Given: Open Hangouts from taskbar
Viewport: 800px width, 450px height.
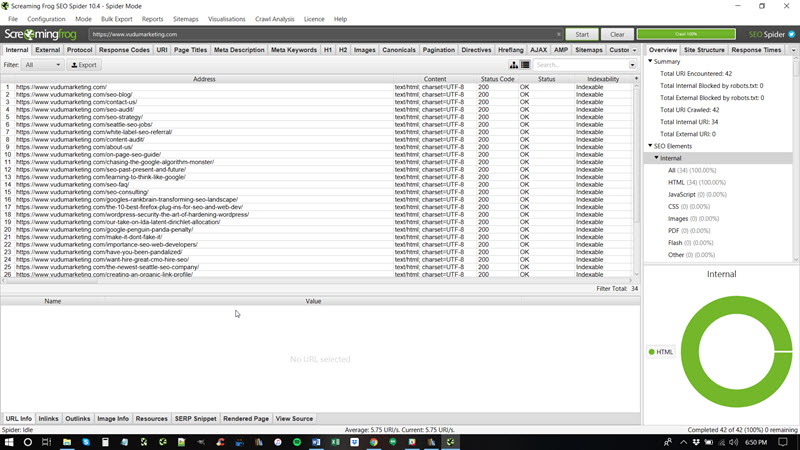Looking at the screenshot, I should point(393,442).
